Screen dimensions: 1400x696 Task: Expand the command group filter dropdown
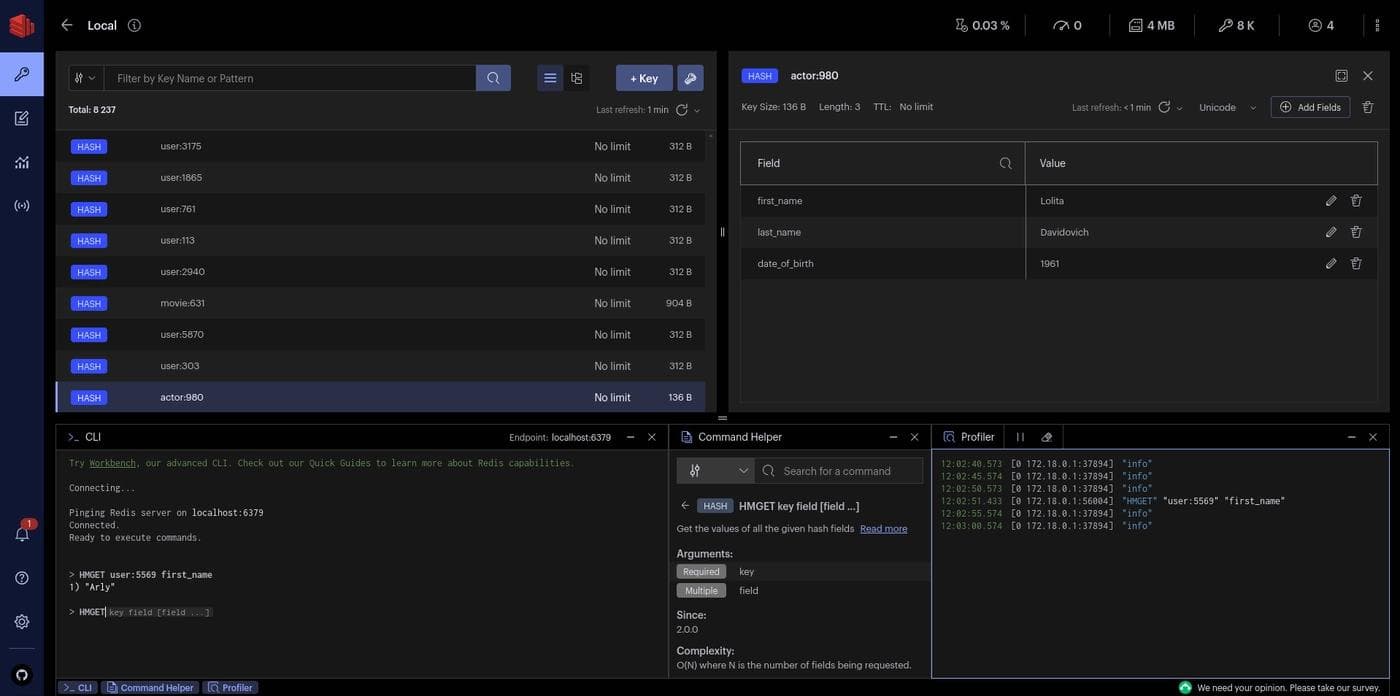pos(715,471)
